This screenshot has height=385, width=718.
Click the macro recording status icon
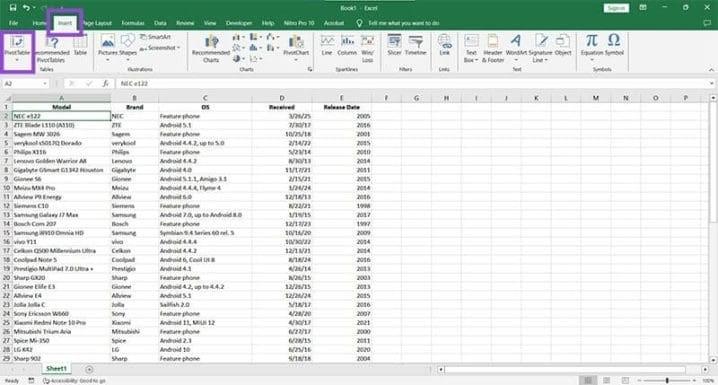[31, 380]
